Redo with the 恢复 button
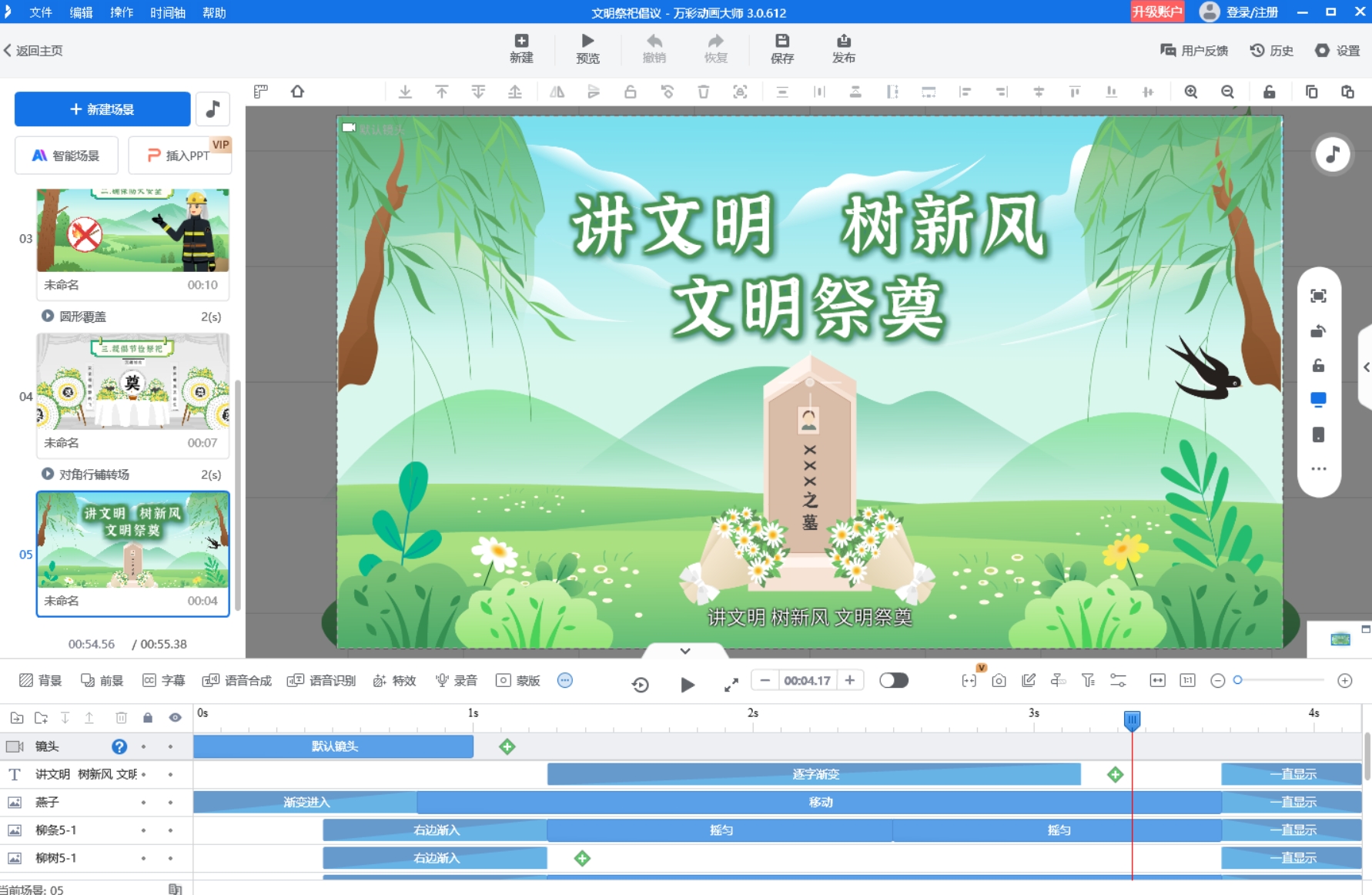 [x=716, y=49]
